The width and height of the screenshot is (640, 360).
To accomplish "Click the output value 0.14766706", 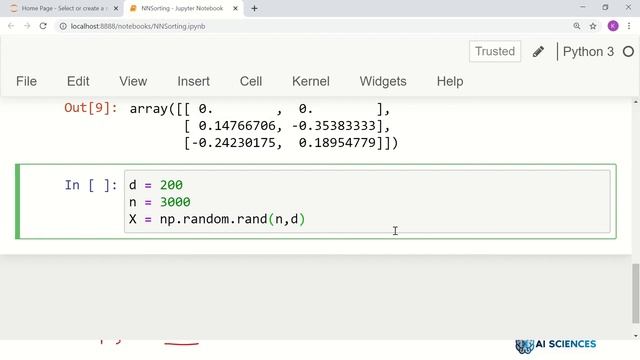I will [x=237, y=126].
